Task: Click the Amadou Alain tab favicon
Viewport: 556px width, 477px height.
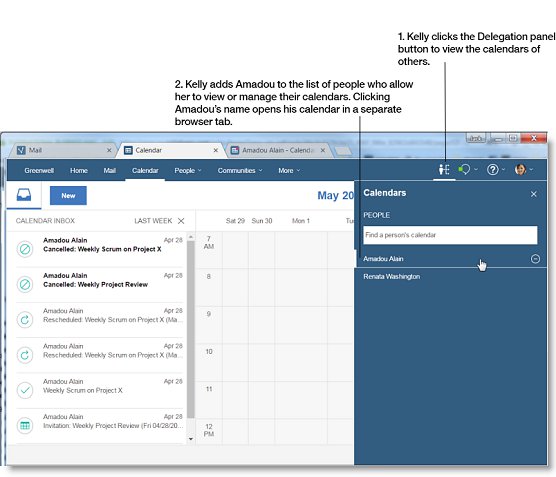Action: 235,150
